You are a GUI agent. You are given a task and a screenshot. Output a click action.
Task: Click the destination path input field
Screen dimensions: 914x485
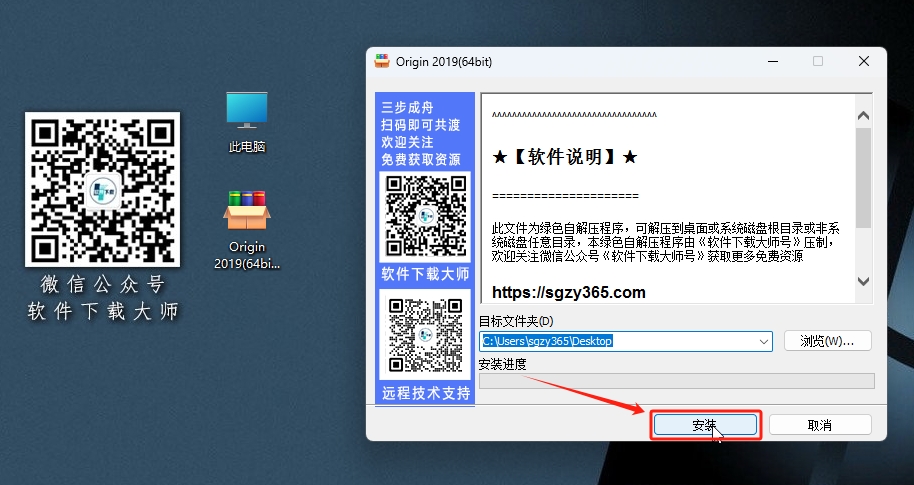point(625,341)
